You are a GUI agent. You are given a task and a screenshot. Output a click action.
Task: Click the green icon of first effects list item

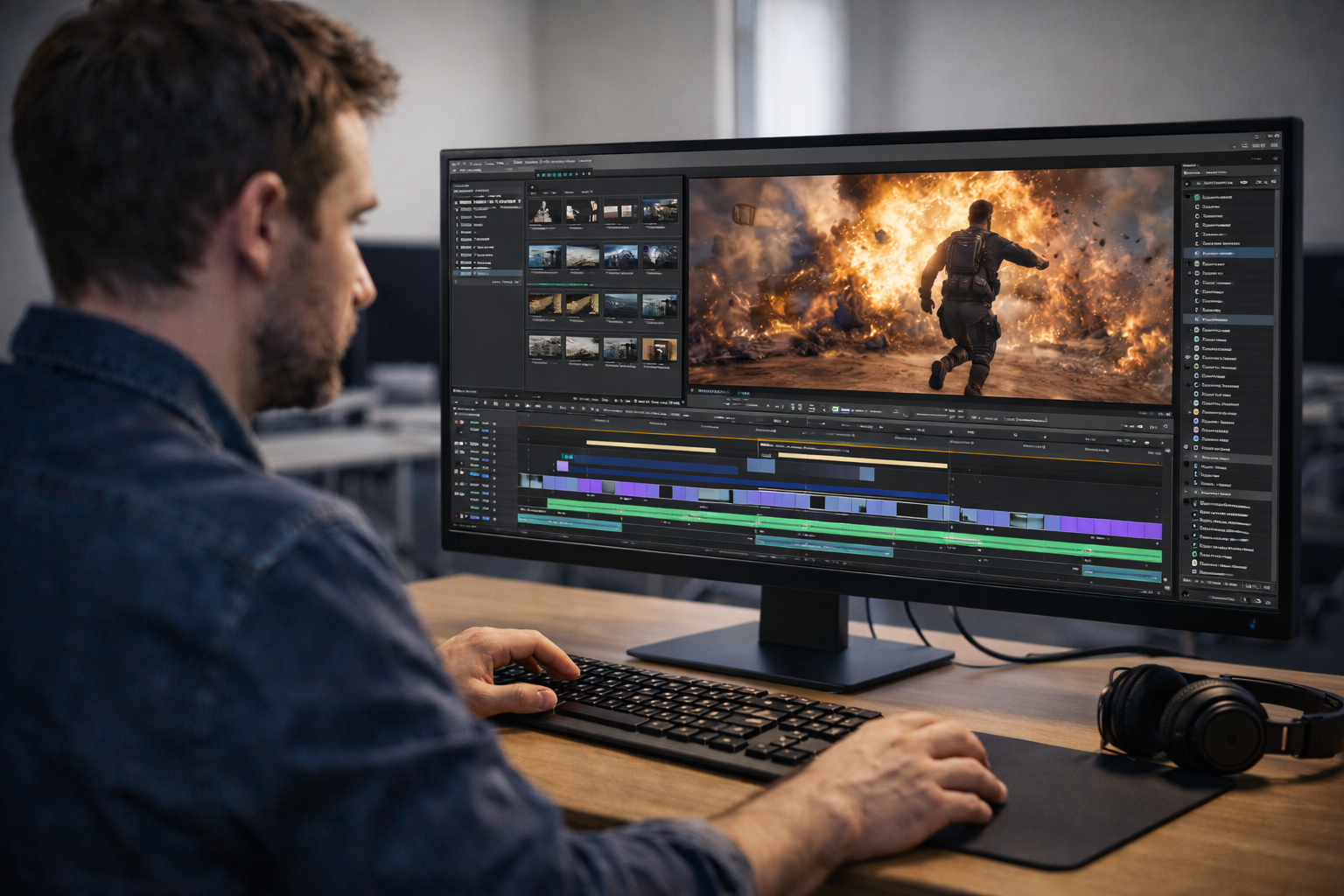coord(1197,198)
